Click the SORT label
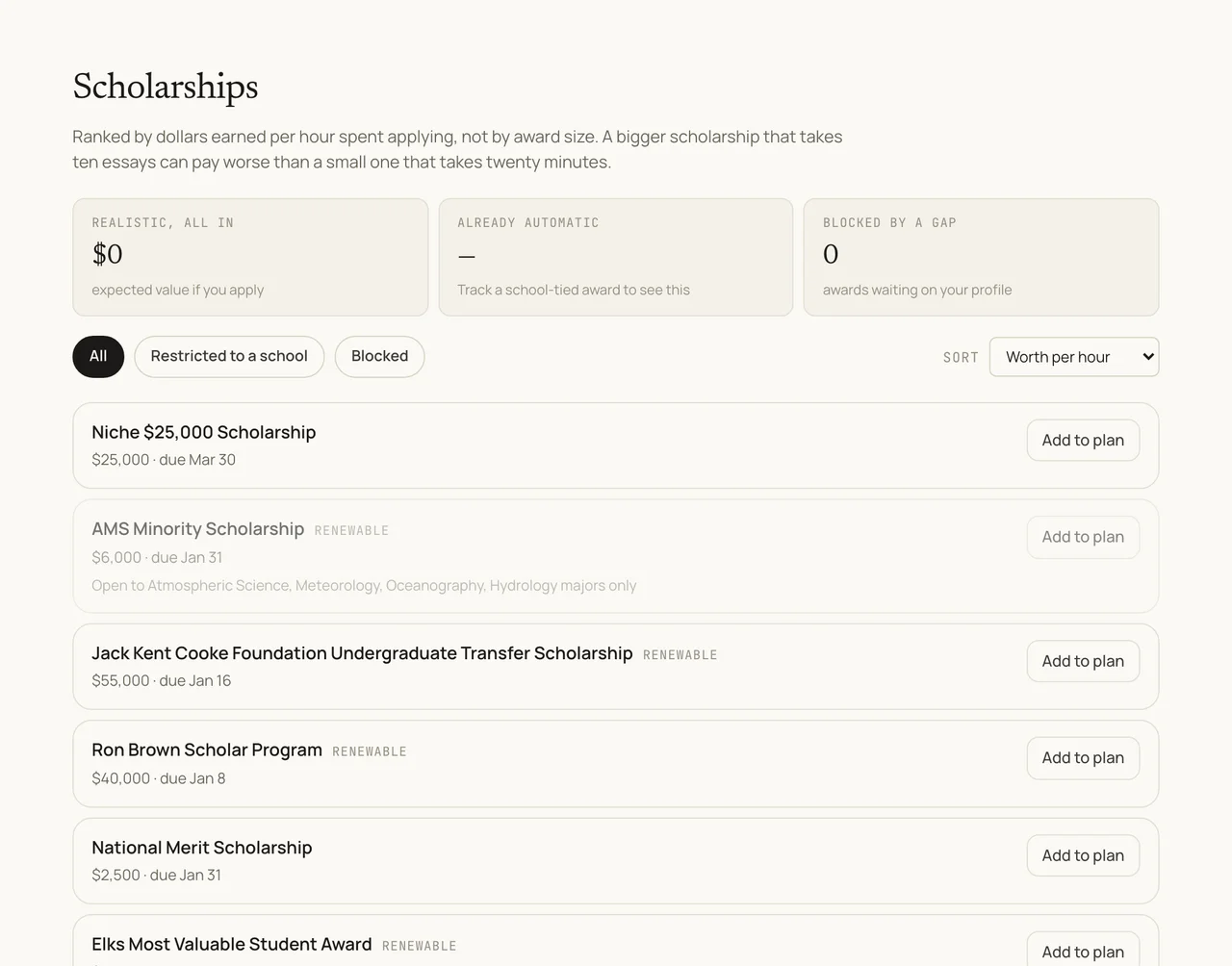 click(x=961, y=358)
